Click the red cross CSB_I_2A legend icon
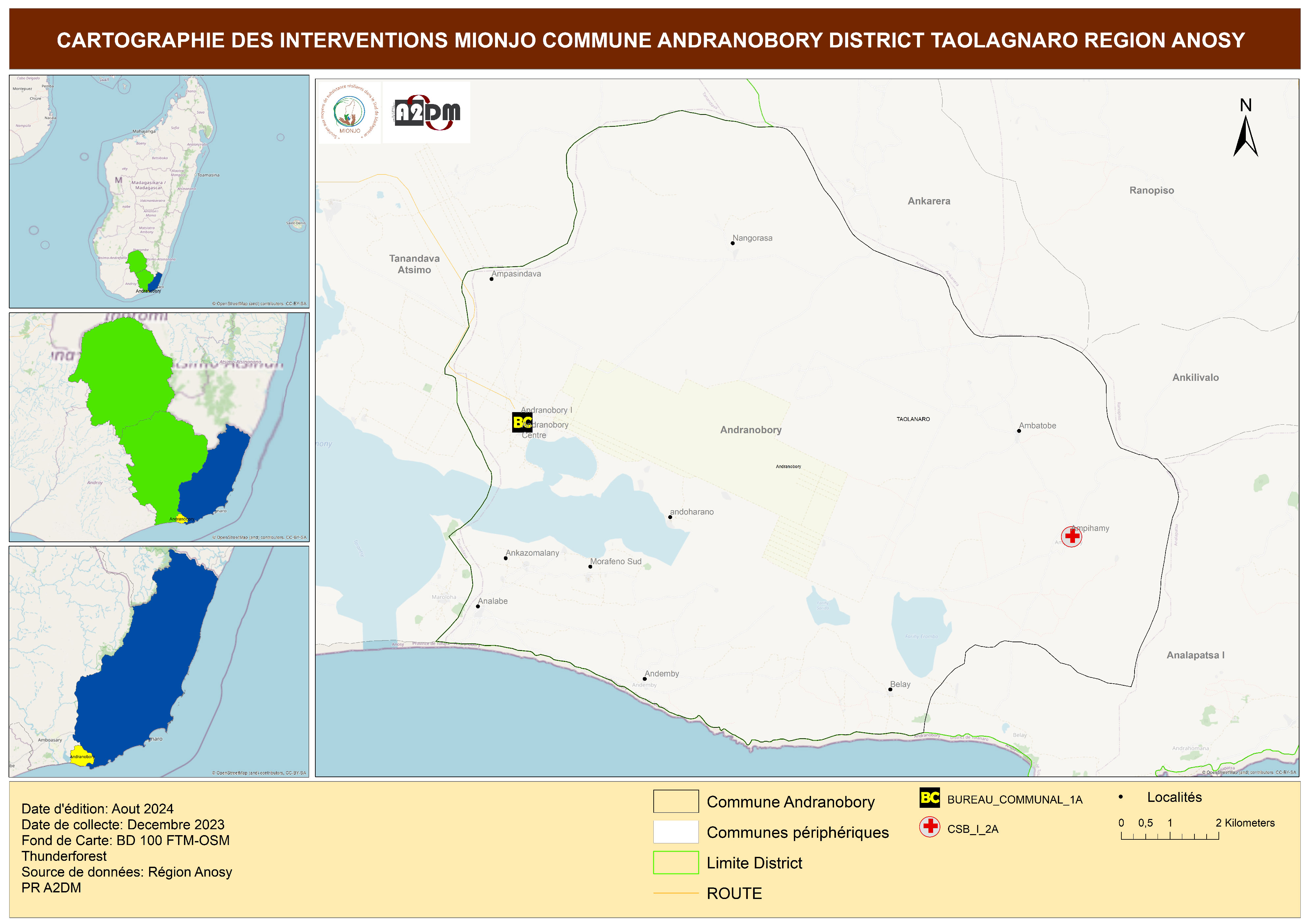Image resolution: width=1308 pixels, height=924 pixels. point(930,827)
